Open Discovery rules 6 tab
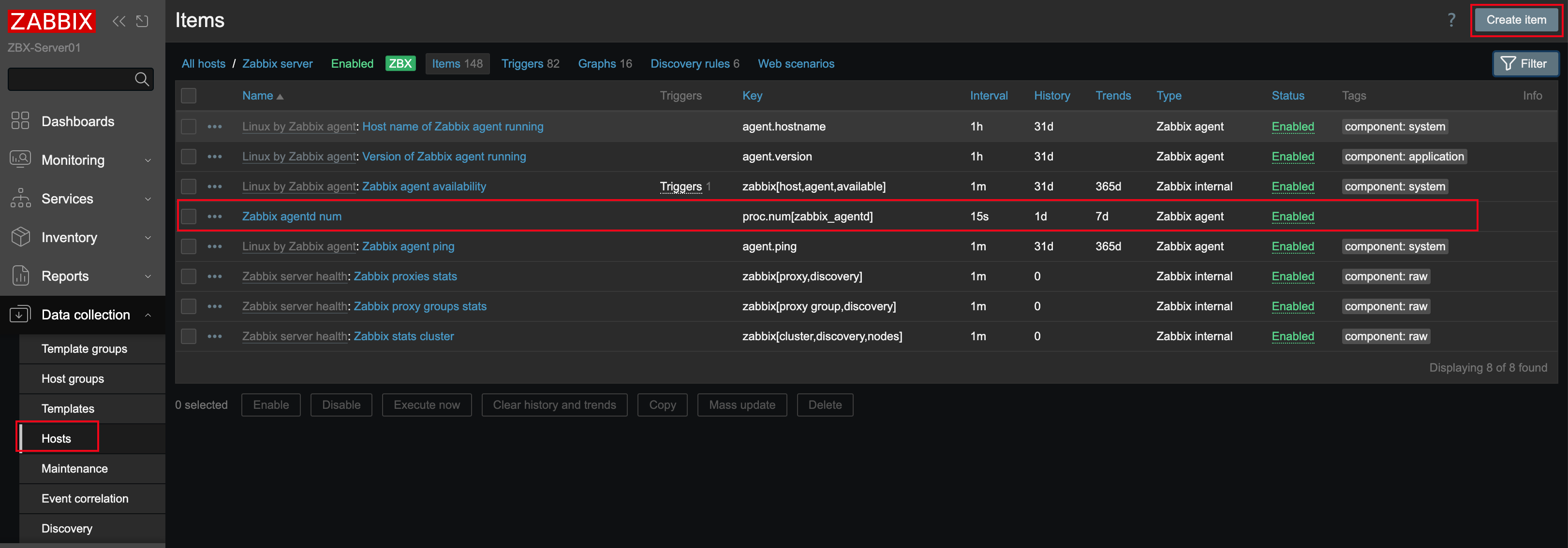Image resolution: width=1568 pixels, height=548 pixels. [695, 63]
